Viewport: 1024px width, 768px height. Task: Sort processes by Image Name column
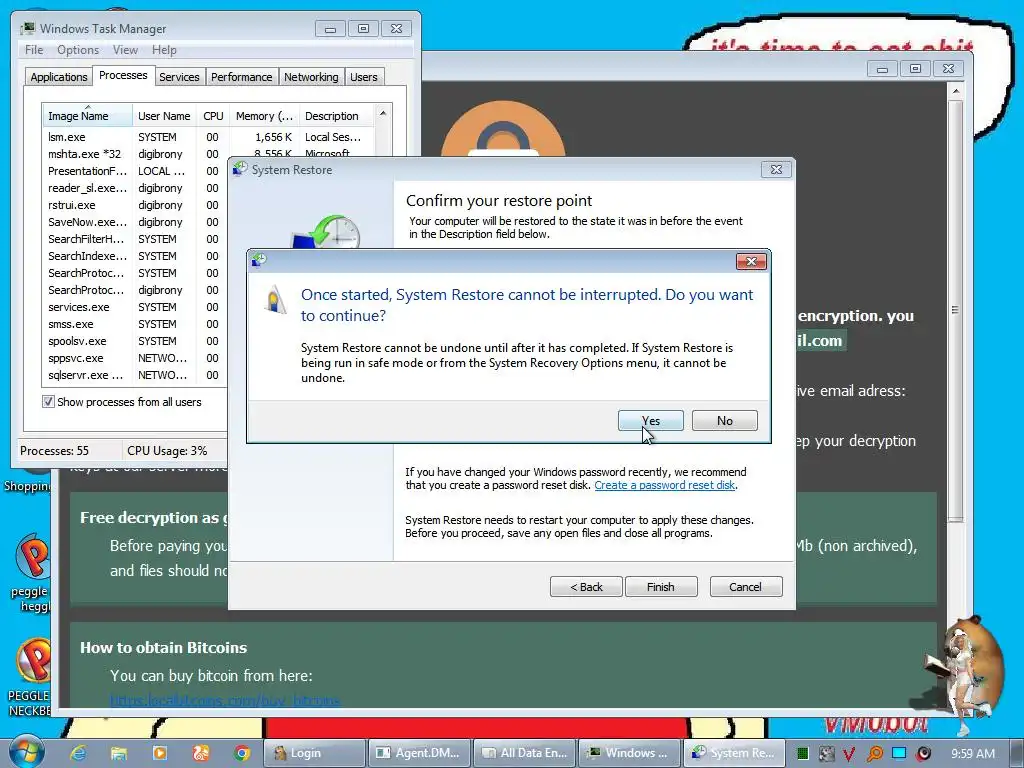(x=87, y=116)
